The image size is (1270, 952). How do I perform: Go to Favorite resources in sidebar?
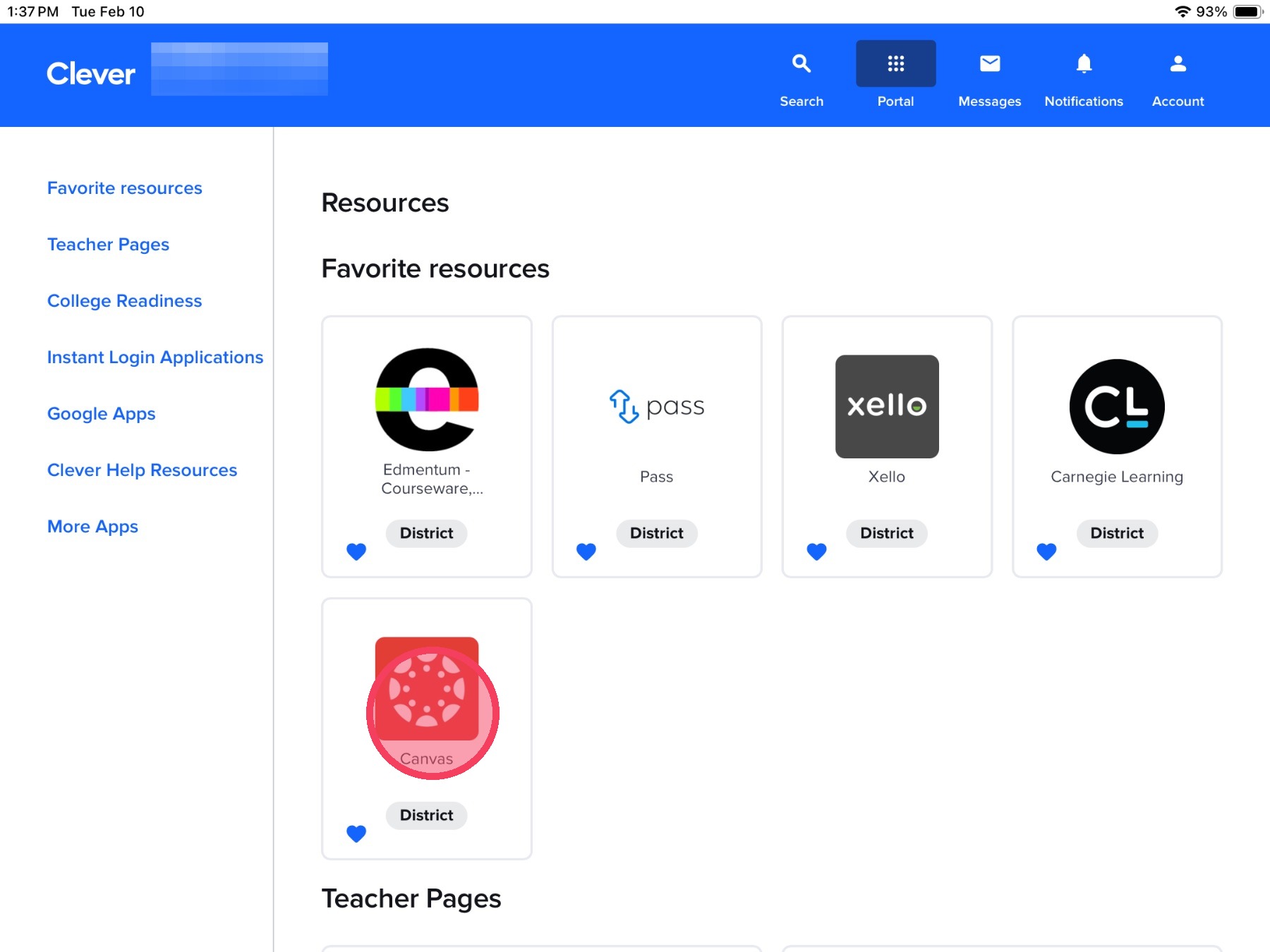(125, 188)
